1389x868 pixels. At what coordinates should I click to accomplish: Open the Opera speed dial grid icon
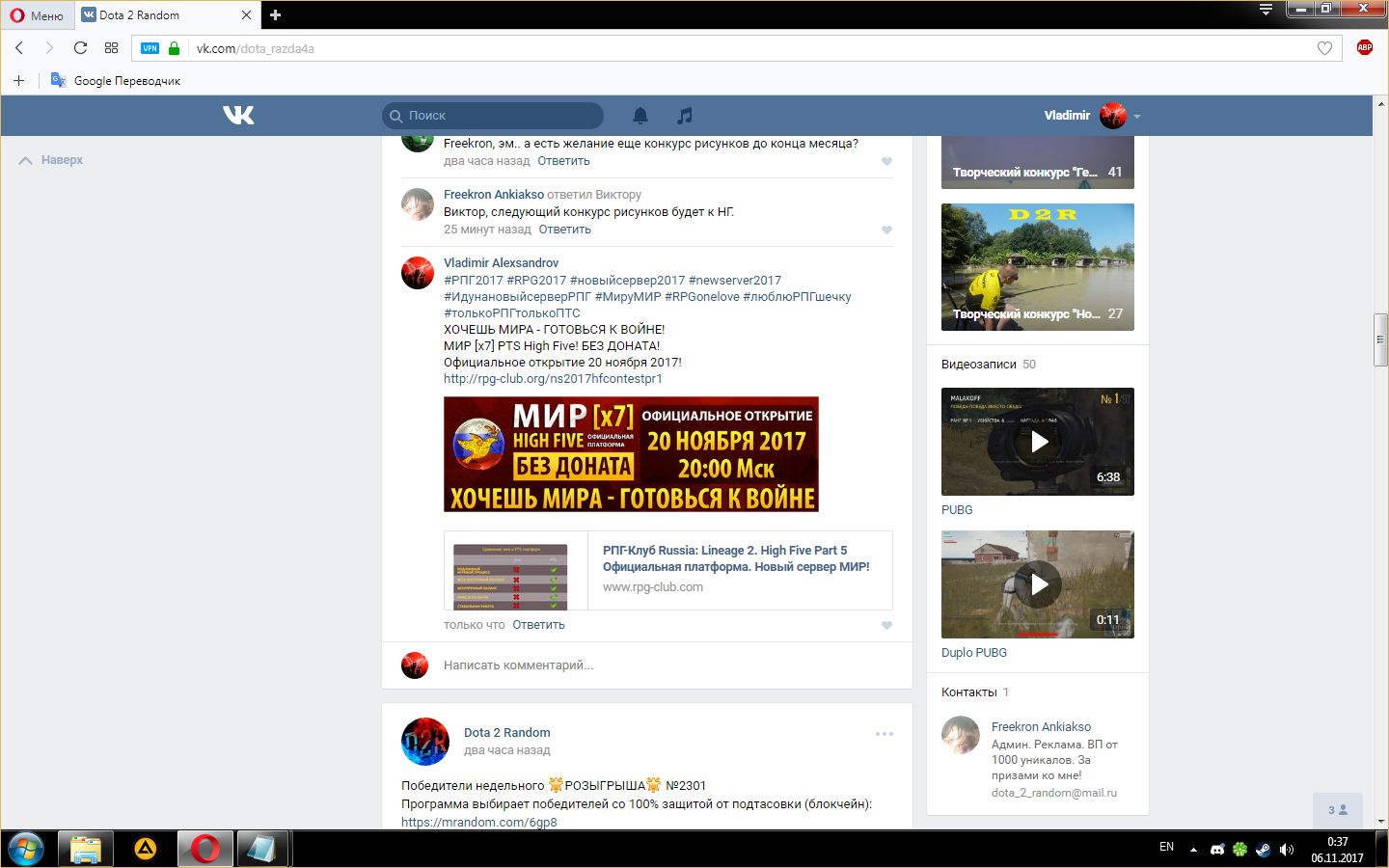[111, 48]
